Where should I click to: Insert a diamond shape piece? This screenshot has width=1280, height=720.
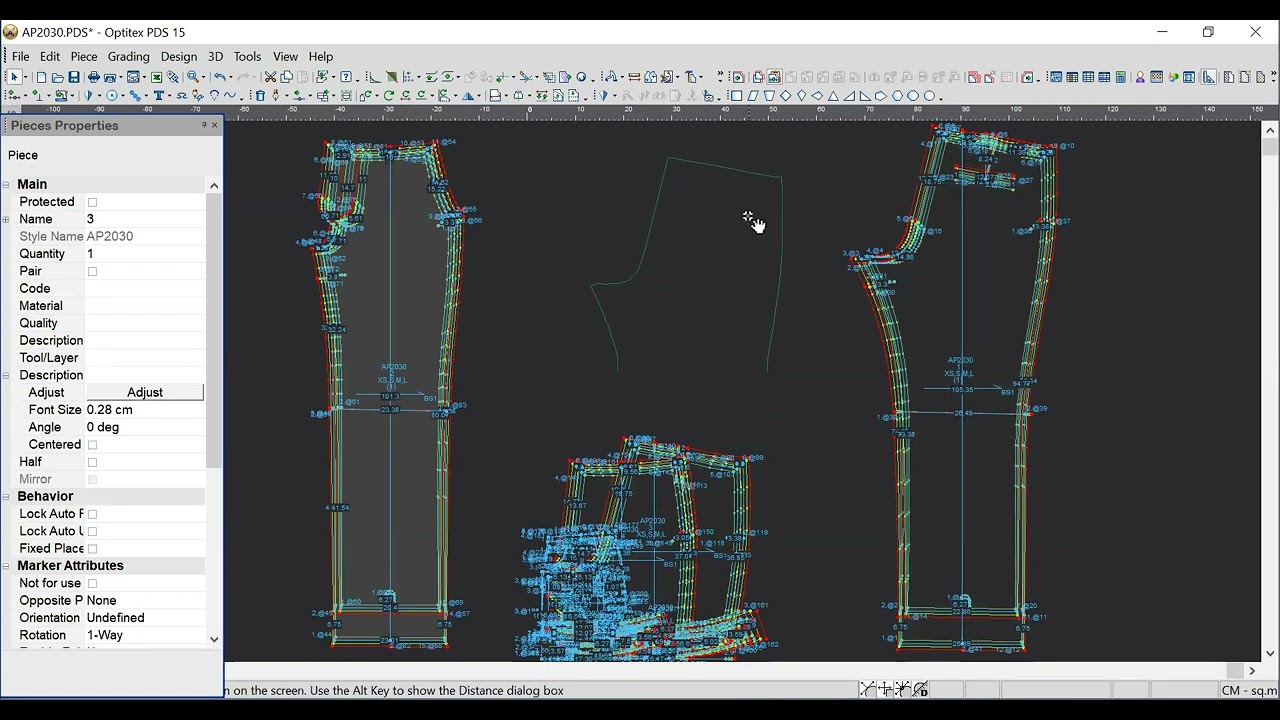785,96
